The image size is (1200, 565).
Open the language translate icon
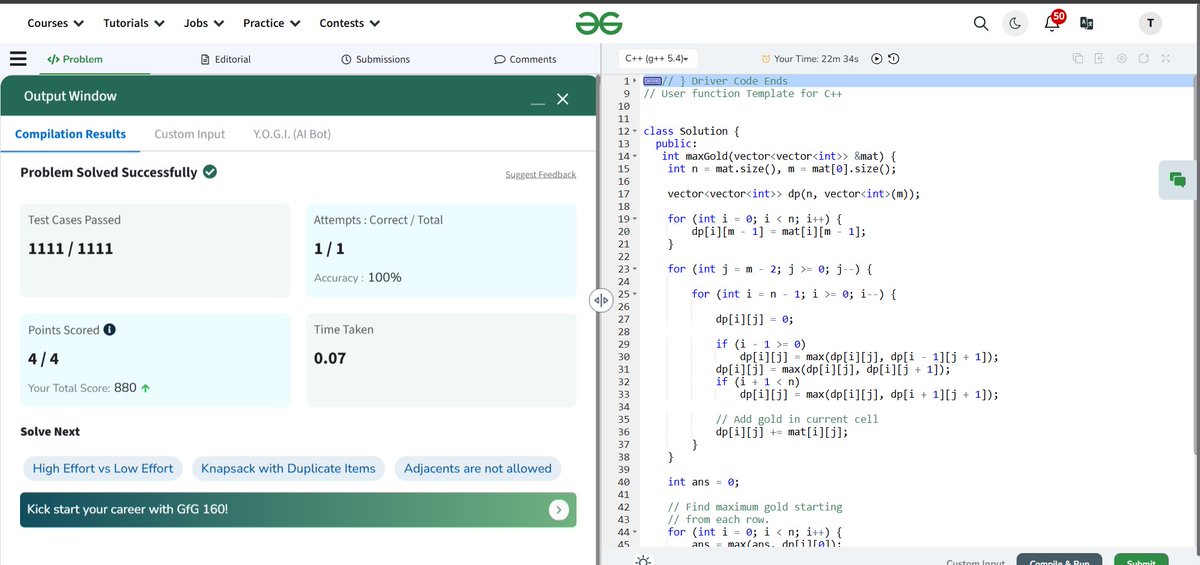coord(1087,23)
